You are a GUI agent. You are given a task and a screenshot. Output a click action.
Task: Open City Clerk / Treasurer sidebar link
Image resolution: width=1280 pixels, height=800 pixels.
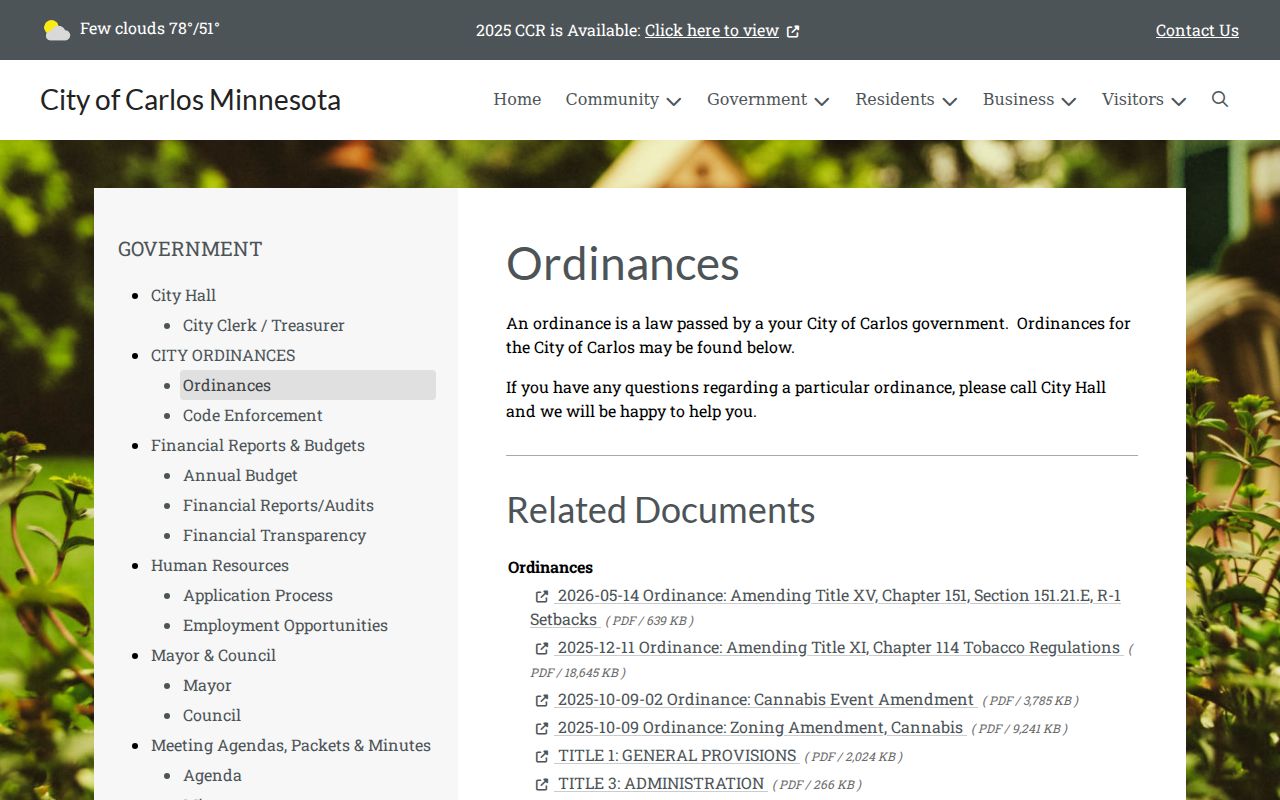click(264, 325)
